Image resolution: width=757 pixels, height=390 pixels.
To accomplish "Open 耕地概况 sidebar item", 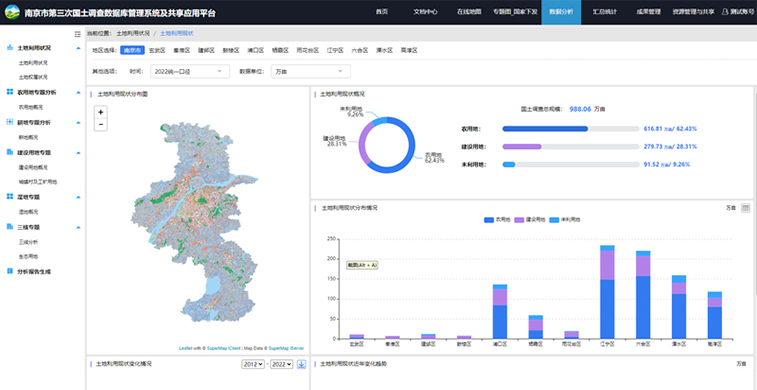I will pos(28,137).
